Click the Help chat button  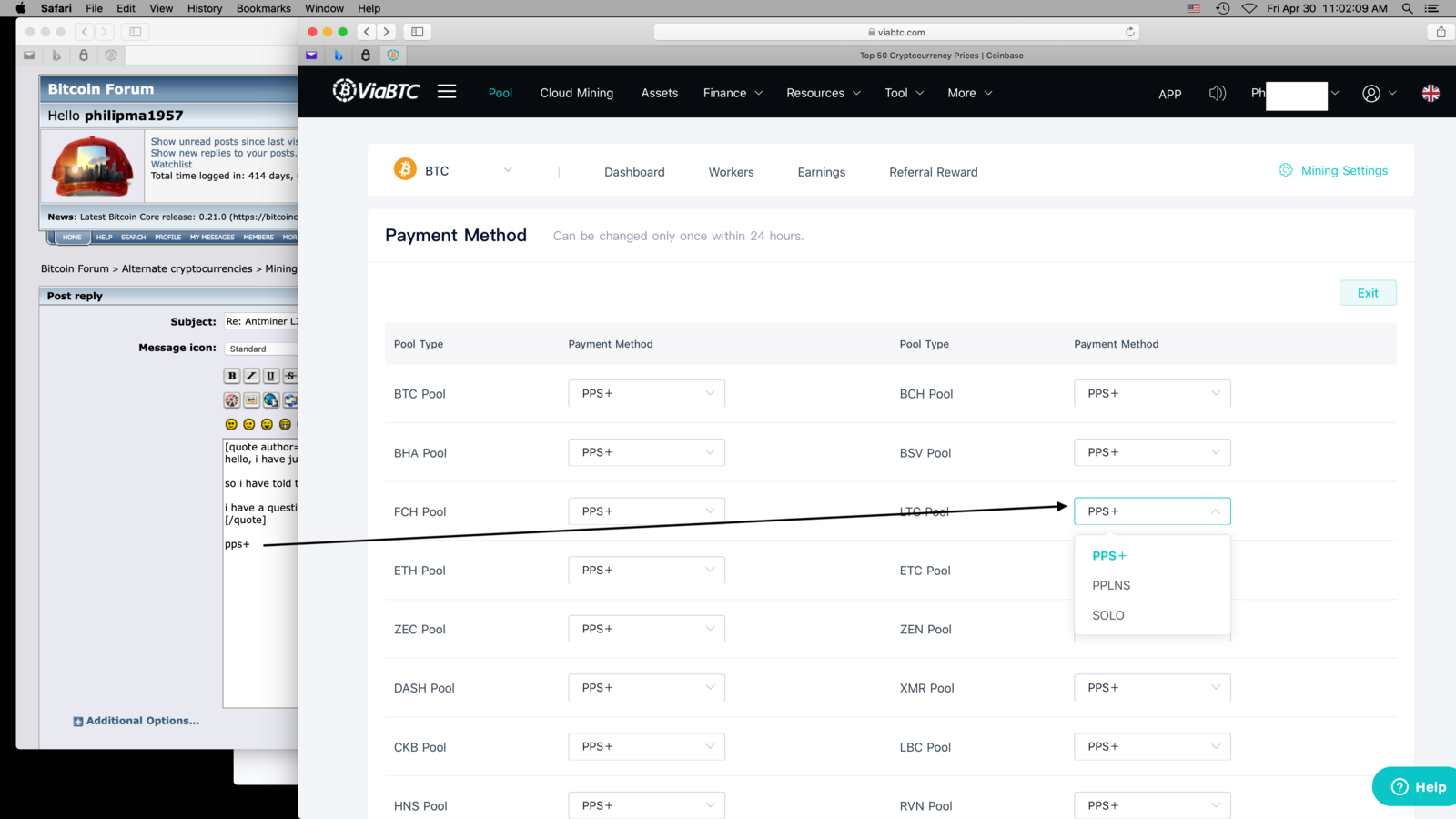[x=1416, y=786]
